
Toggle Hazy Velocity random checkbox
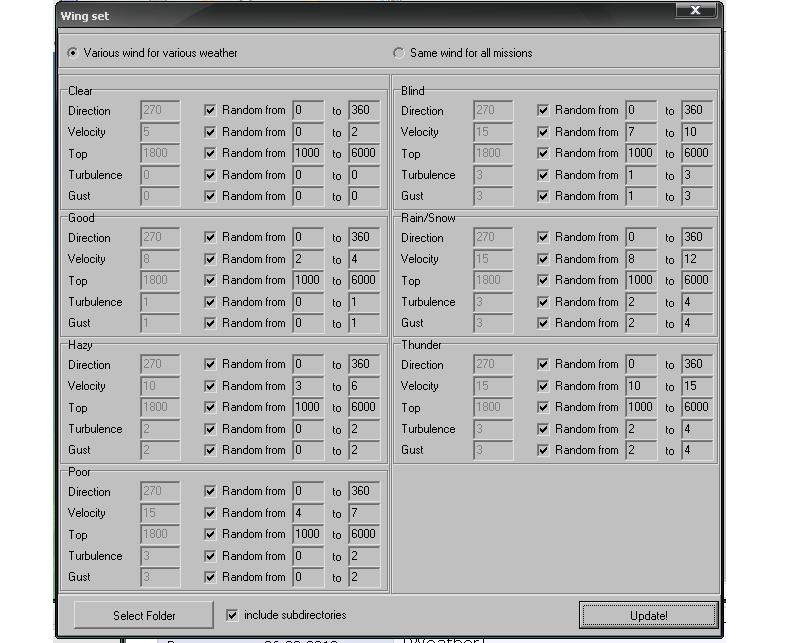click(x=210, y=386)
